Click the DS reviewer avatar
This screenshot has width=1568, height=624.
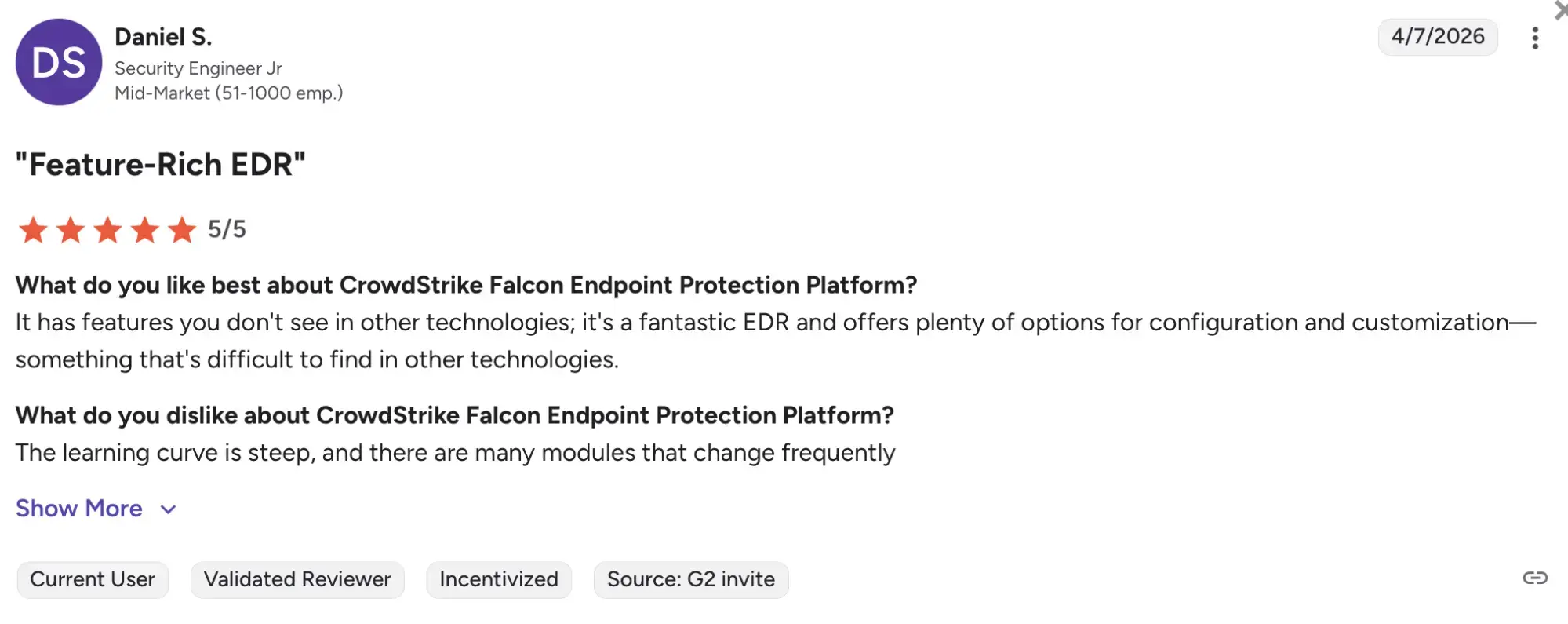pyautogui.click(x=59, y=62)
